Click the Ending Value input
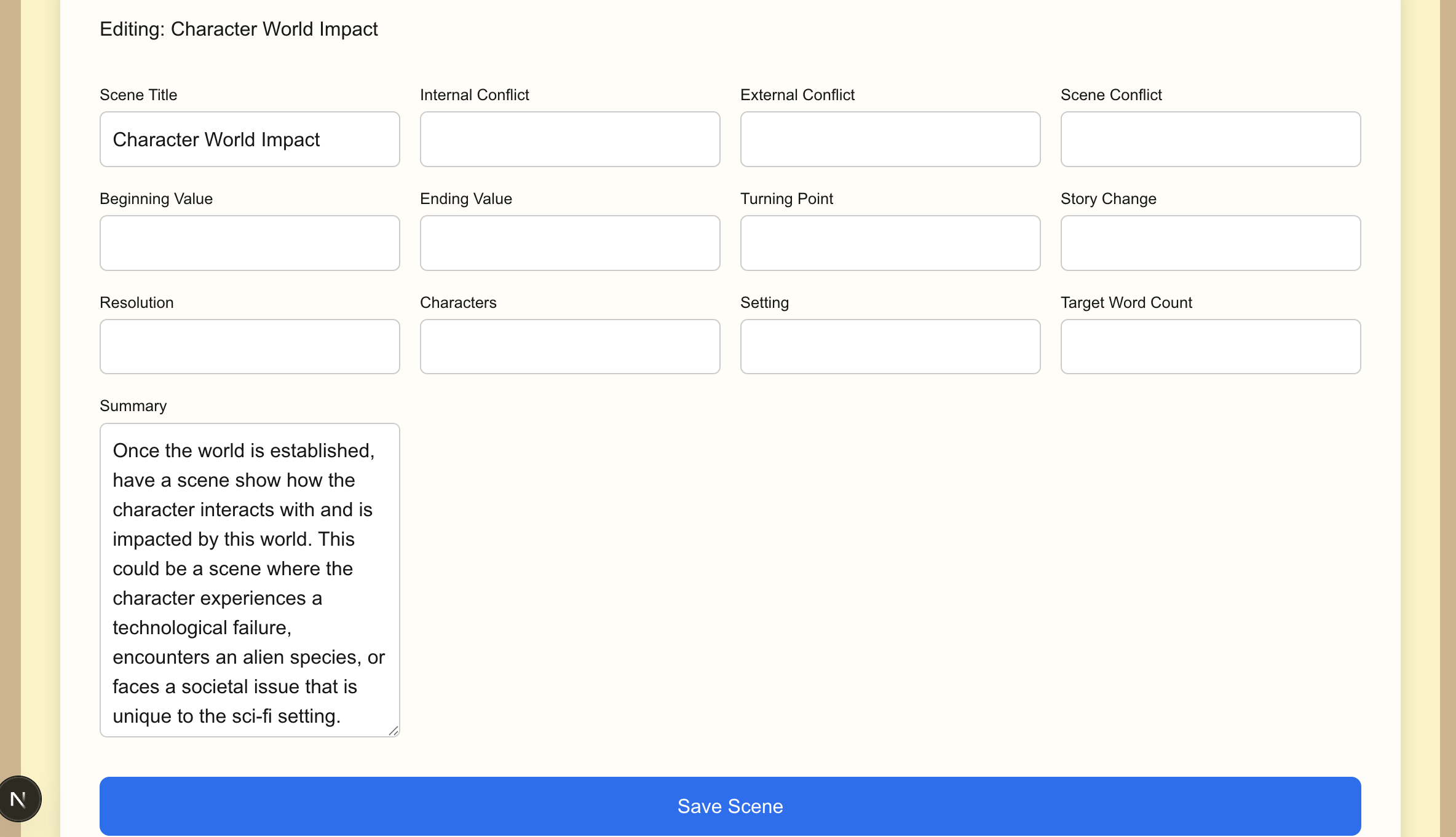Screen dimensions: 1456x837 coord(570,243)
